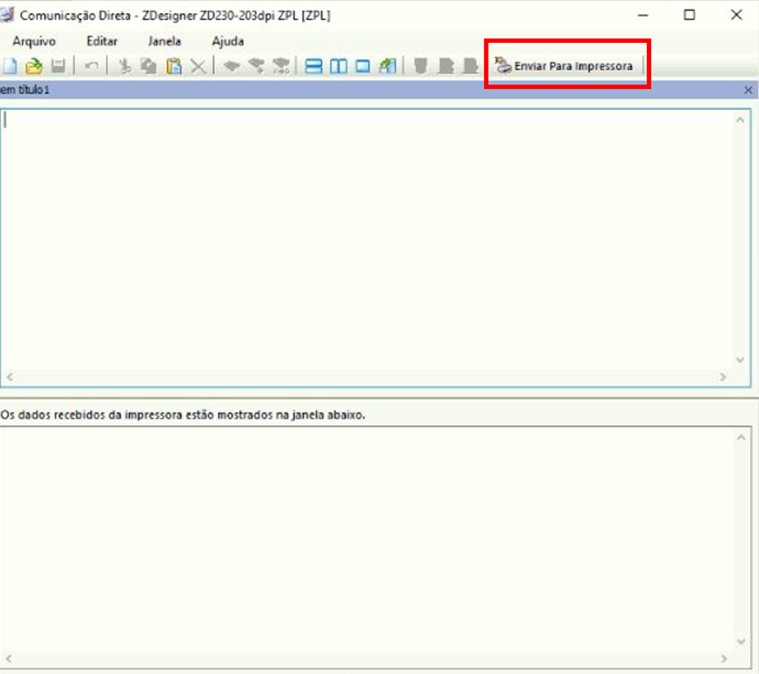Open a file with the folder icon
This screenshot has width=759, height=674.
[34, 67]
